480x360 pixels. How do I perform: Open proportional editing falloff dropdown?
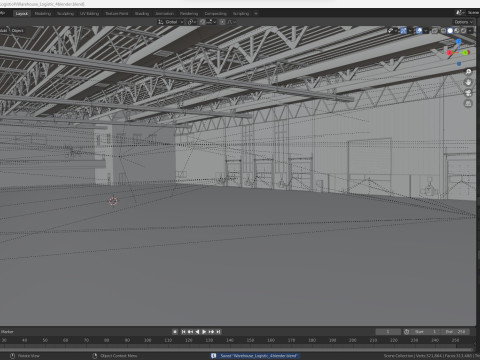[232, 22]
